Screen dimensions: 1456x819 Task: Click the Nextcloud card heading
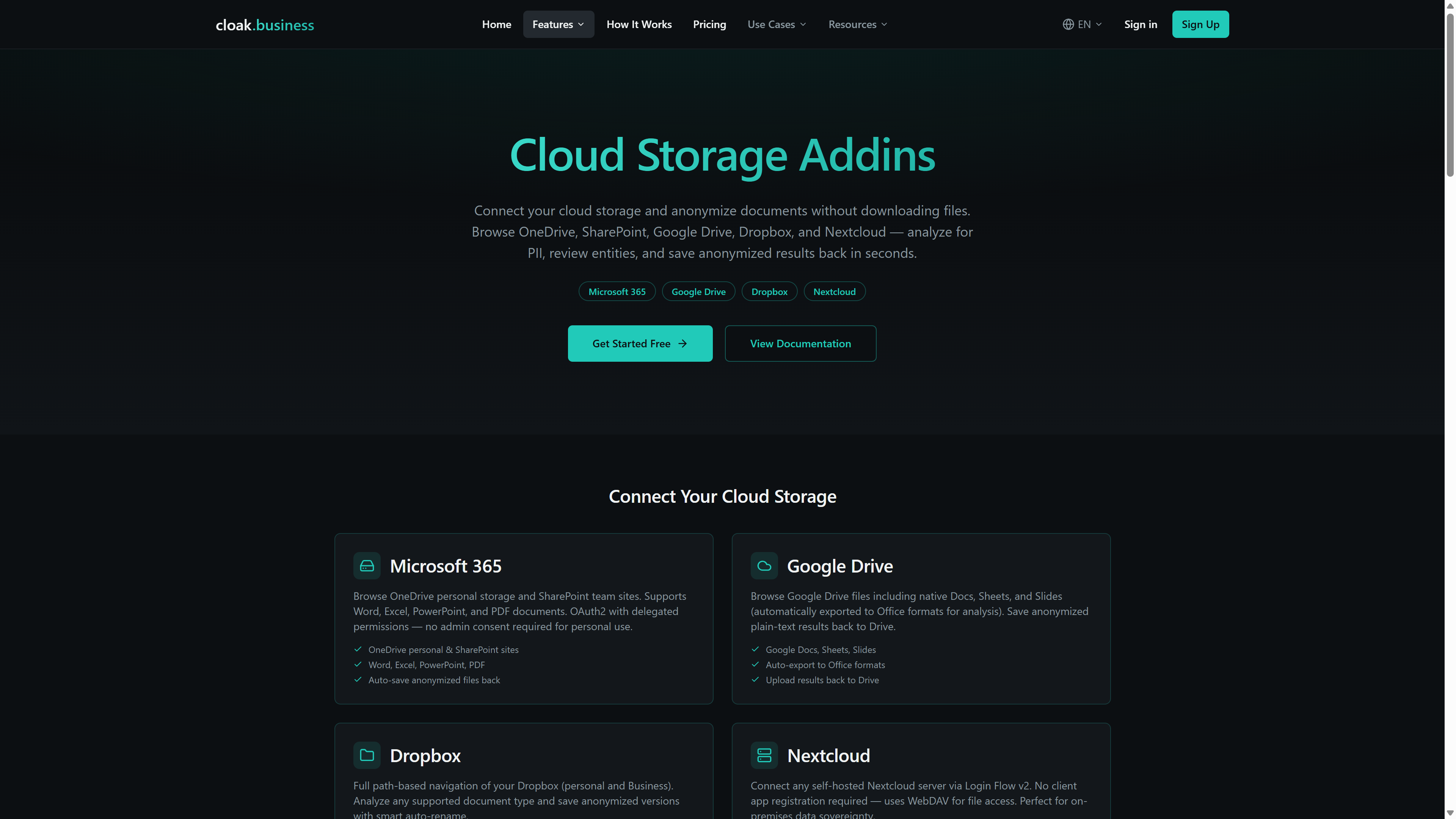pyautogui.click(x=828, y=756)
